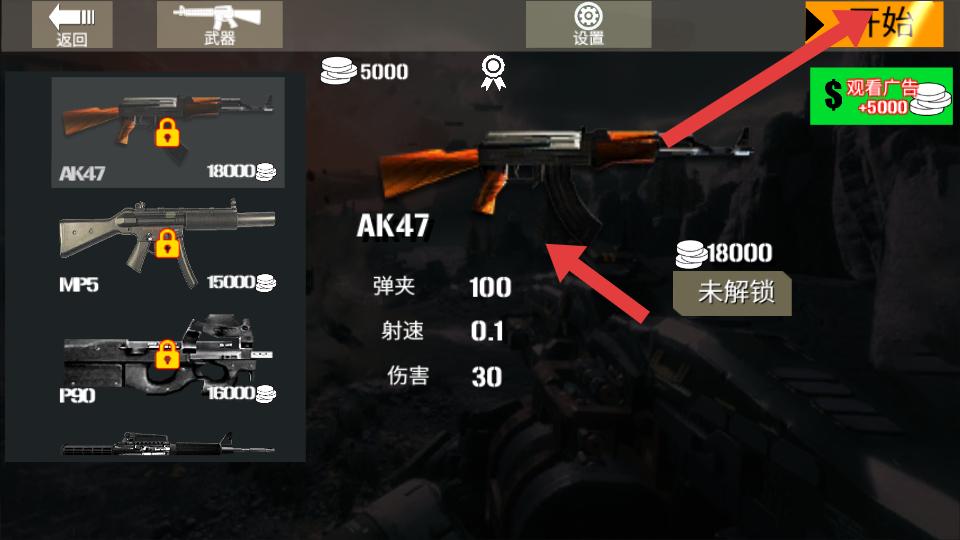960x540 pixels.
Task: Click the medal ribbon icon
Action: point(493,72)
